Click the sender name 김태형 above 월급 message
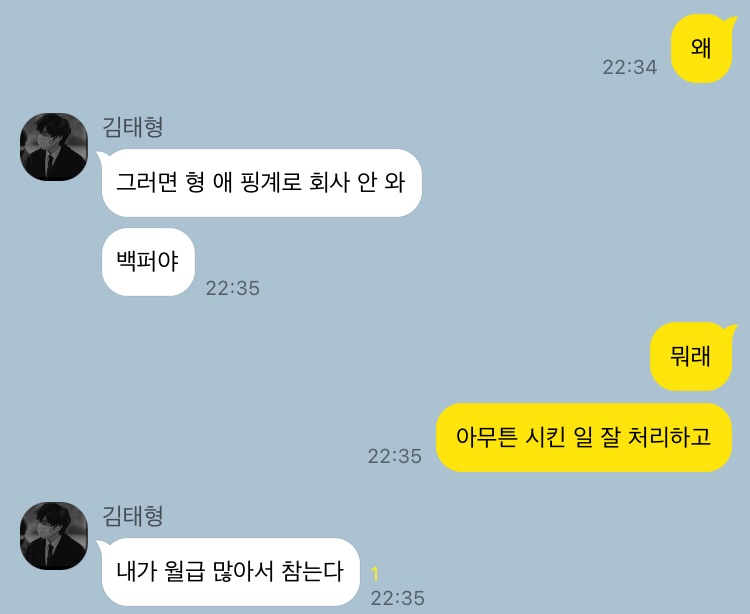Screen dimensions: 750x614 [x=133, y=516]
